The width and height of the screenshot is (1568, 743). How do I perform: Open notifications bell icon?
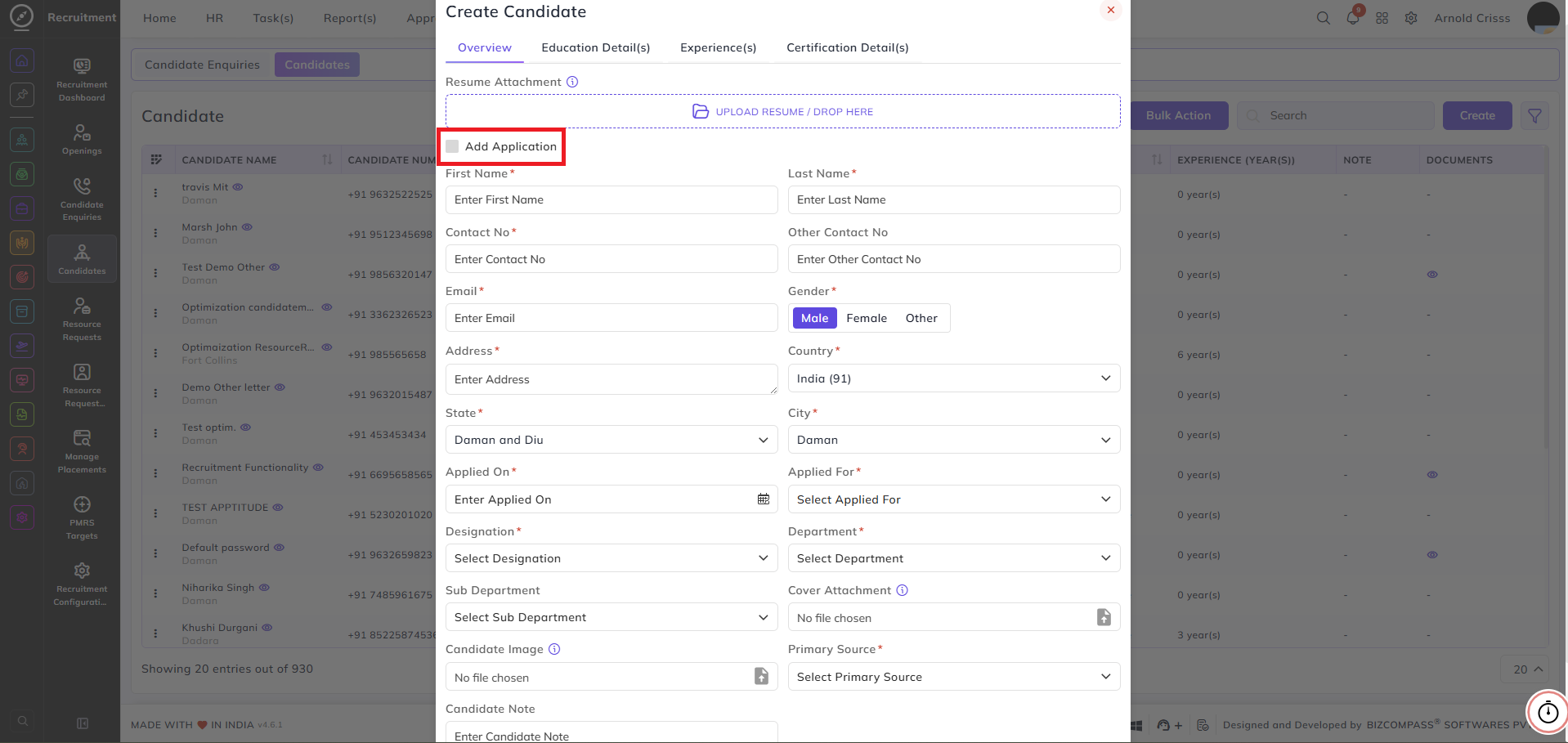1352,18
